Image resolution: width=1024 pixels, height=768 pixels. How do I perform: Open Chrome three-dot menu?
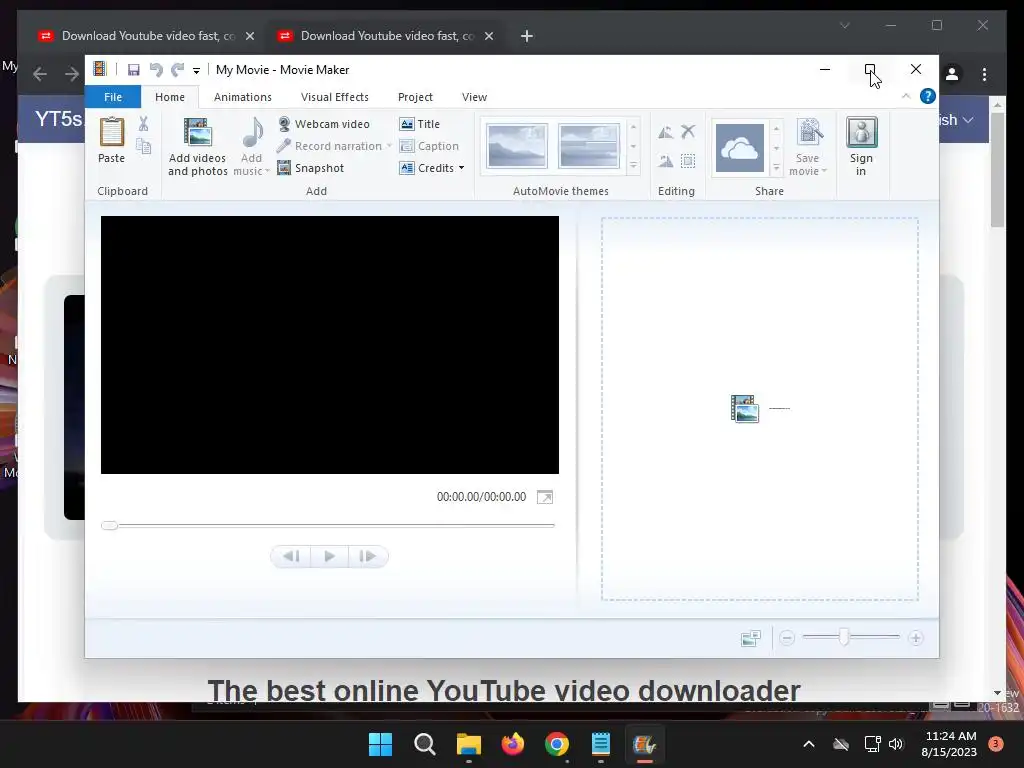pos(984,74)
